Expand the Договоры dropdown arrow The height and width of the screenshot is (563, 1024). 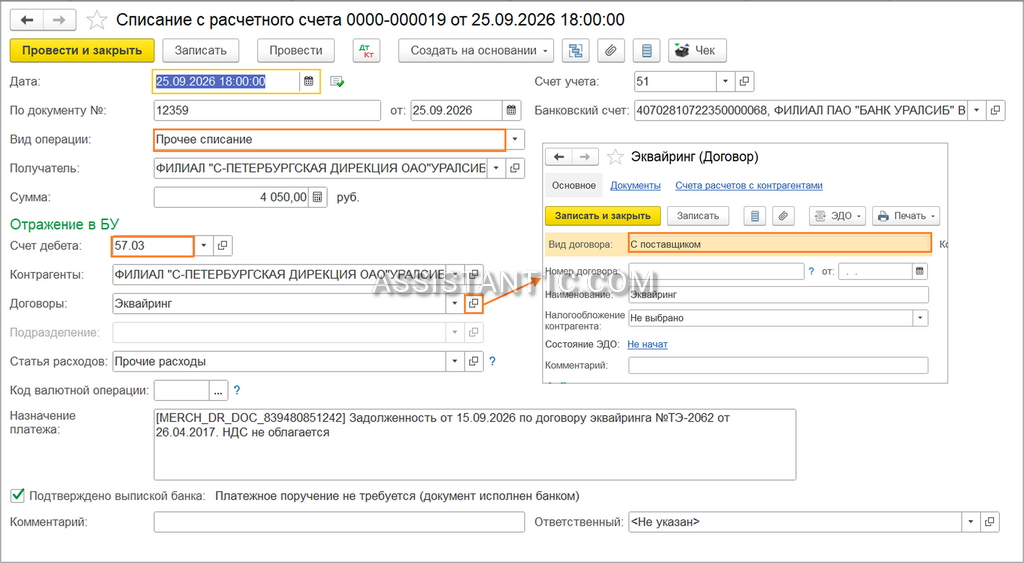pos(455,303)
